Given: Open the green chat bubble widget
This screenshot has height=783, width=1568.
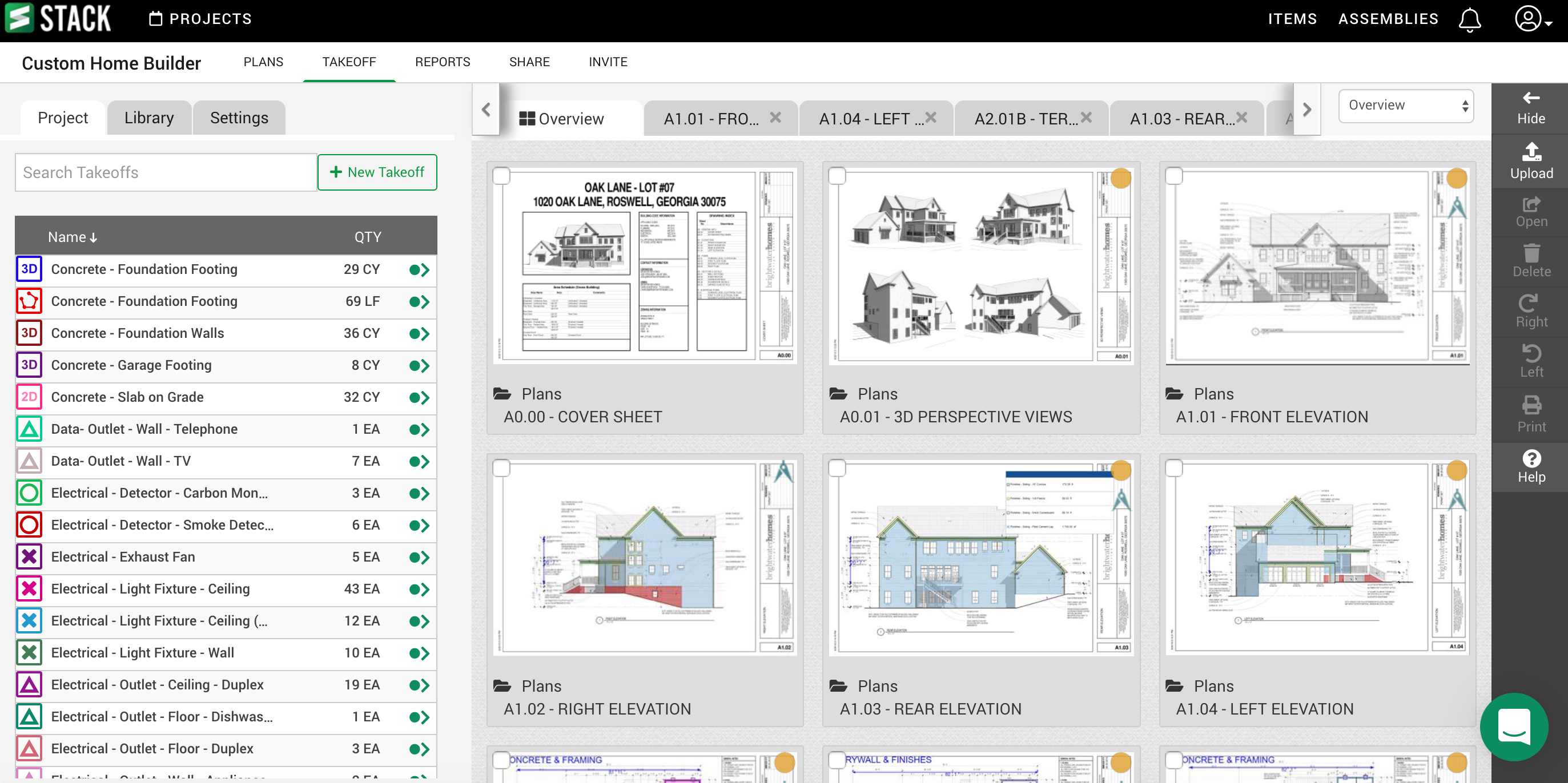Looking at the screenshot, I should pos(1513,727).
